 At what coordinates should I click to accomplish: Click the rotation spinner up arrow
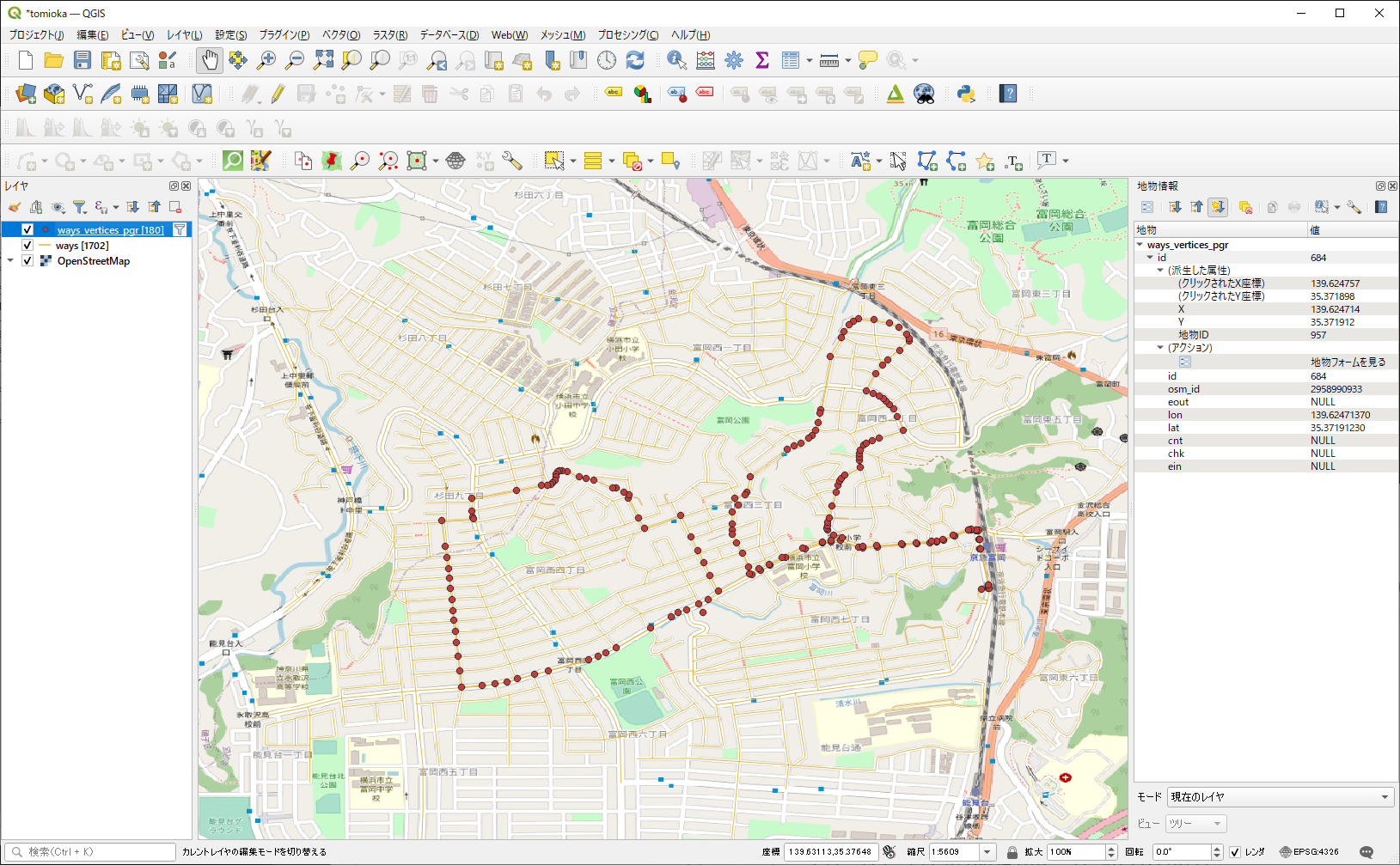(1217, 849)
